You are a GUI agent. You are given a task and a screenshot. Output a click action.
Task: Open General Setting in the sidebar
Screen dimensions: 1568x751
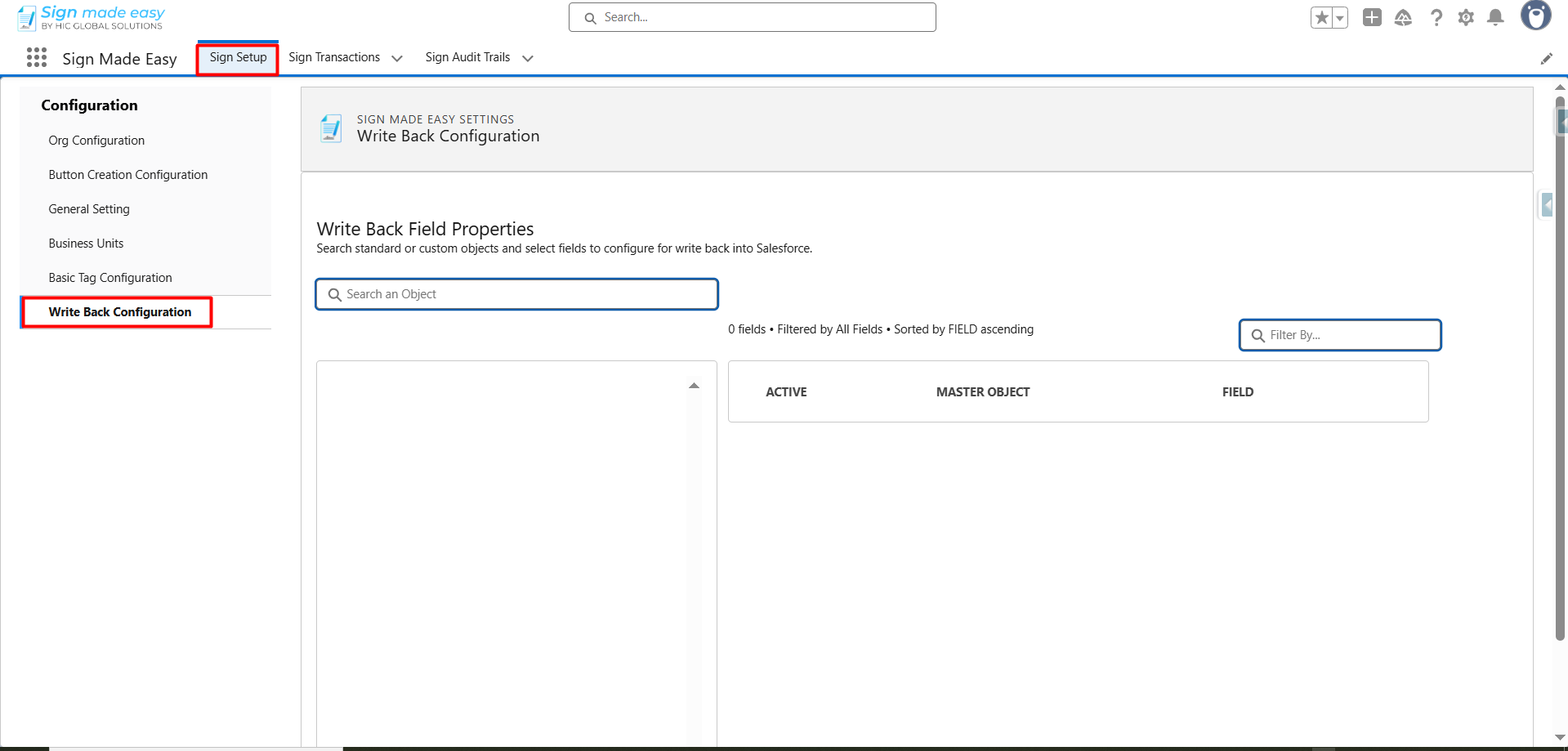[x=89, y=209]
